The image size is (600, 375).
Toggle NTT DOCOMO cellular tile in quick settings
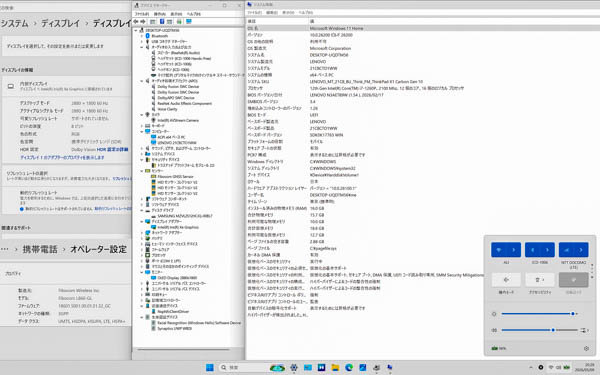click(566, 250)
